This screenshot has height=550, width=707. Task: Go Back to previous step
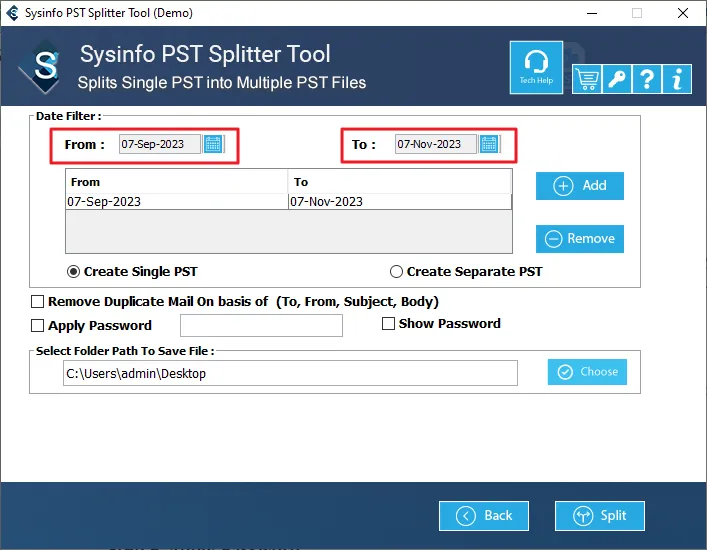click(x=484, y=516)
